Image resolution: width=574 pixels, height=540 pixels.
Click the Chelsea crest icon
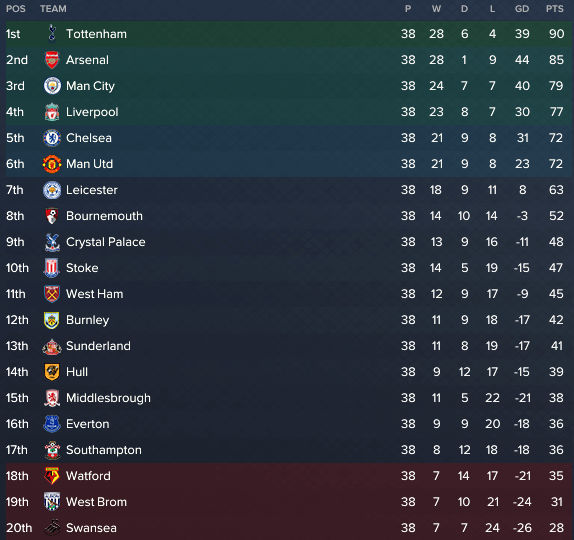tap(52, 138)
